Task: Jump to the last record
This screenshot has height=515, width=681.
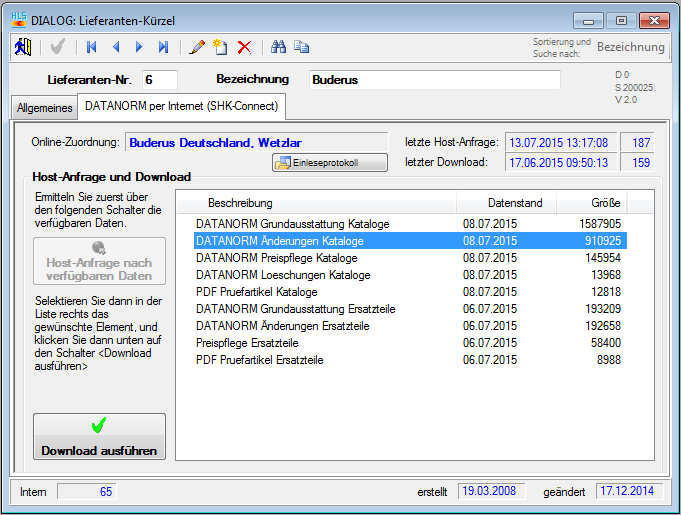Action: tap(163, 47)
